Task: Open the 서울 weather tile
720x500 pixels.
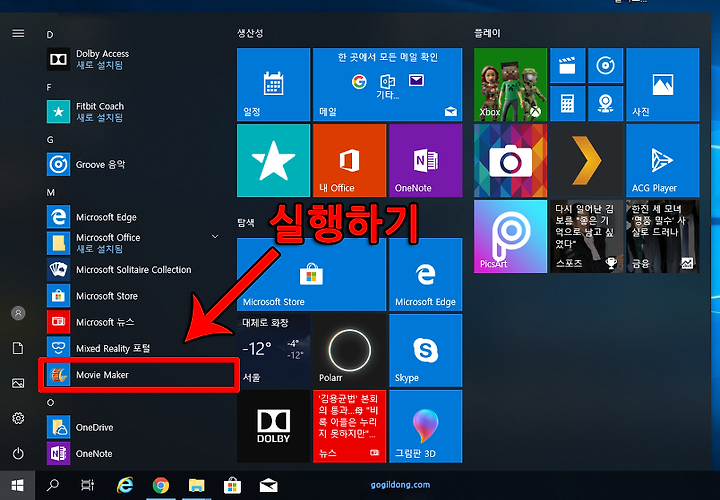Action: (x=273, y=350)
